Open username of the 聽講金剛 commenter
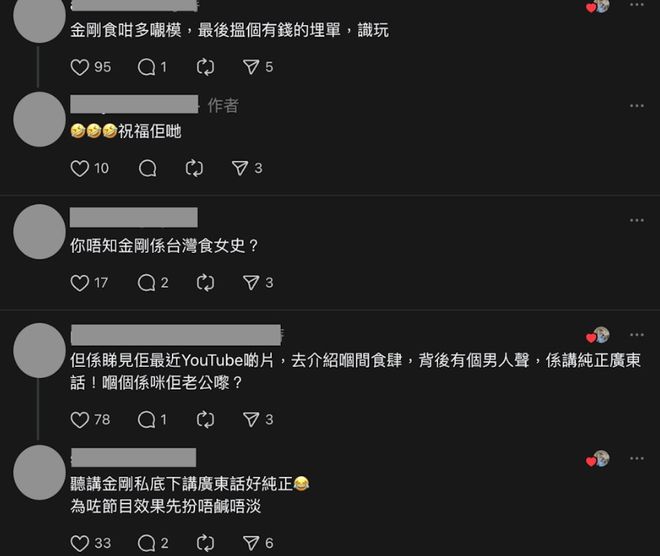The width and height of the screenshot is (660, 556). (133, 458)
